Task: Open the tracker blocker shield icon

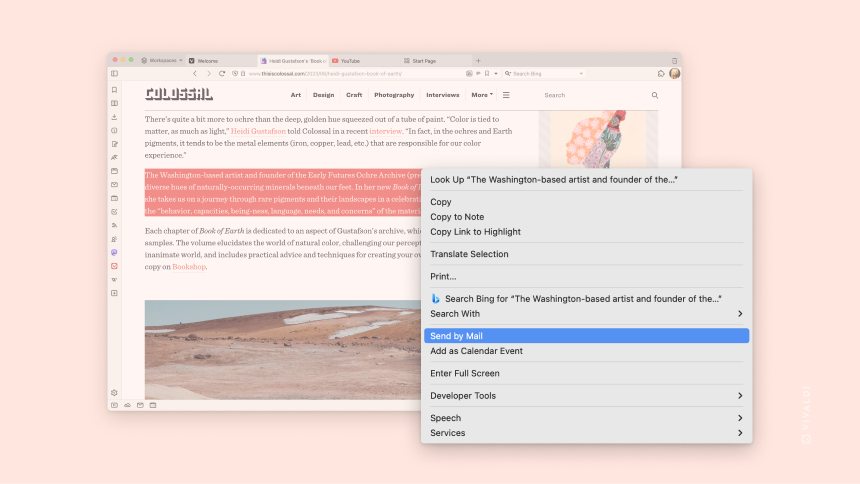Action: point(235,74)
